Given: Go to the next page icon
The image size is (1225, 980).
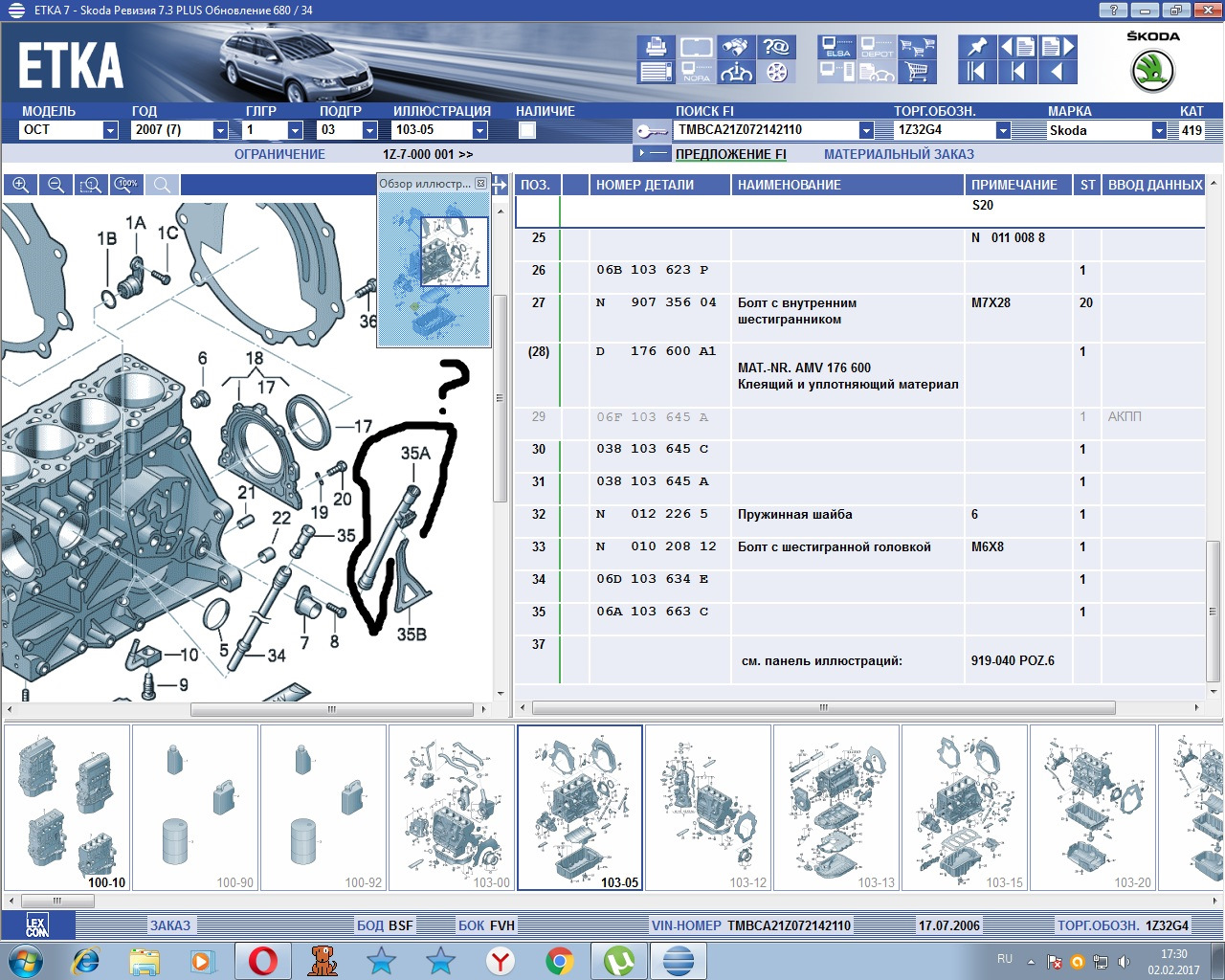Looking at the screenshot, I should [x=1058, y=47].
